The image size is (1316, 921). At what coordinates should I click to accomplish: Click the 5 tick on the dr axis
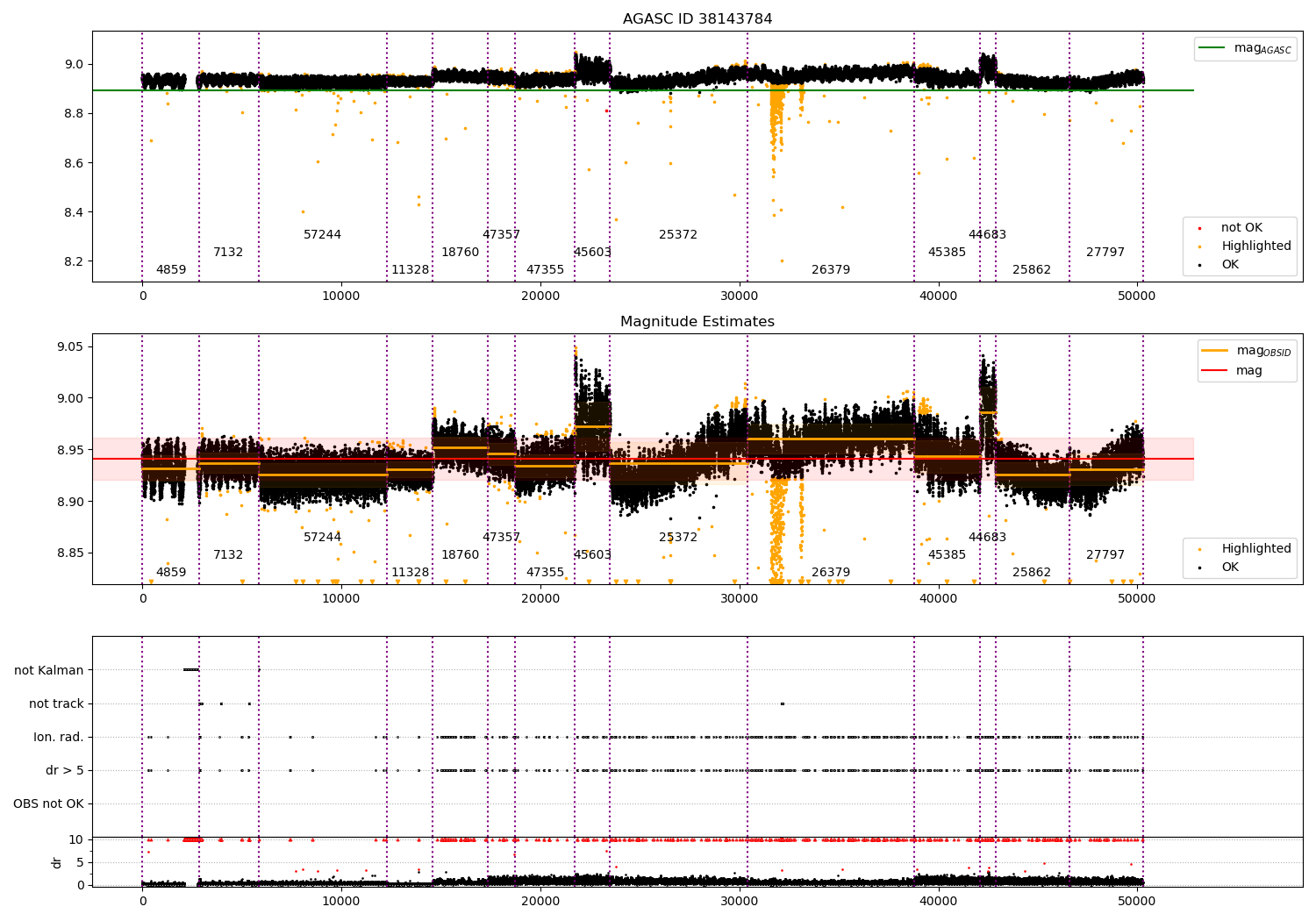pos(81,863)
